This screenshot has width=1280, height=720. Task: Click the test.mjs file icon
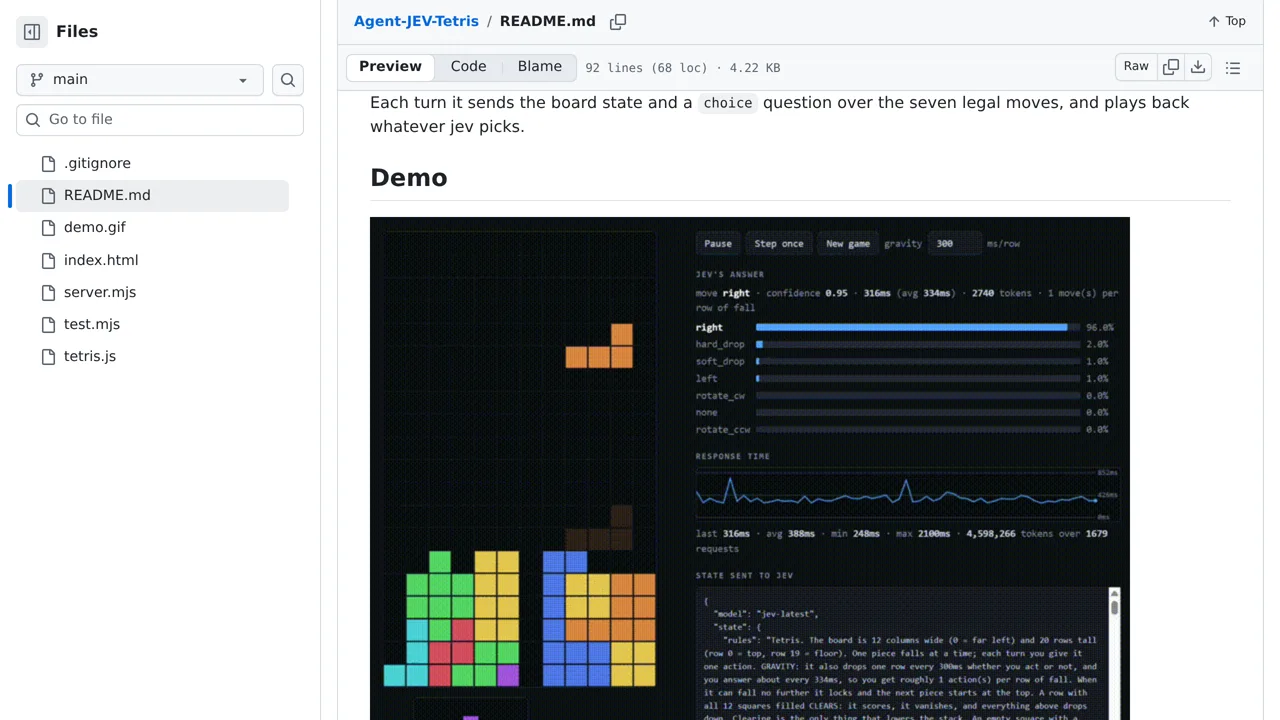48,324
